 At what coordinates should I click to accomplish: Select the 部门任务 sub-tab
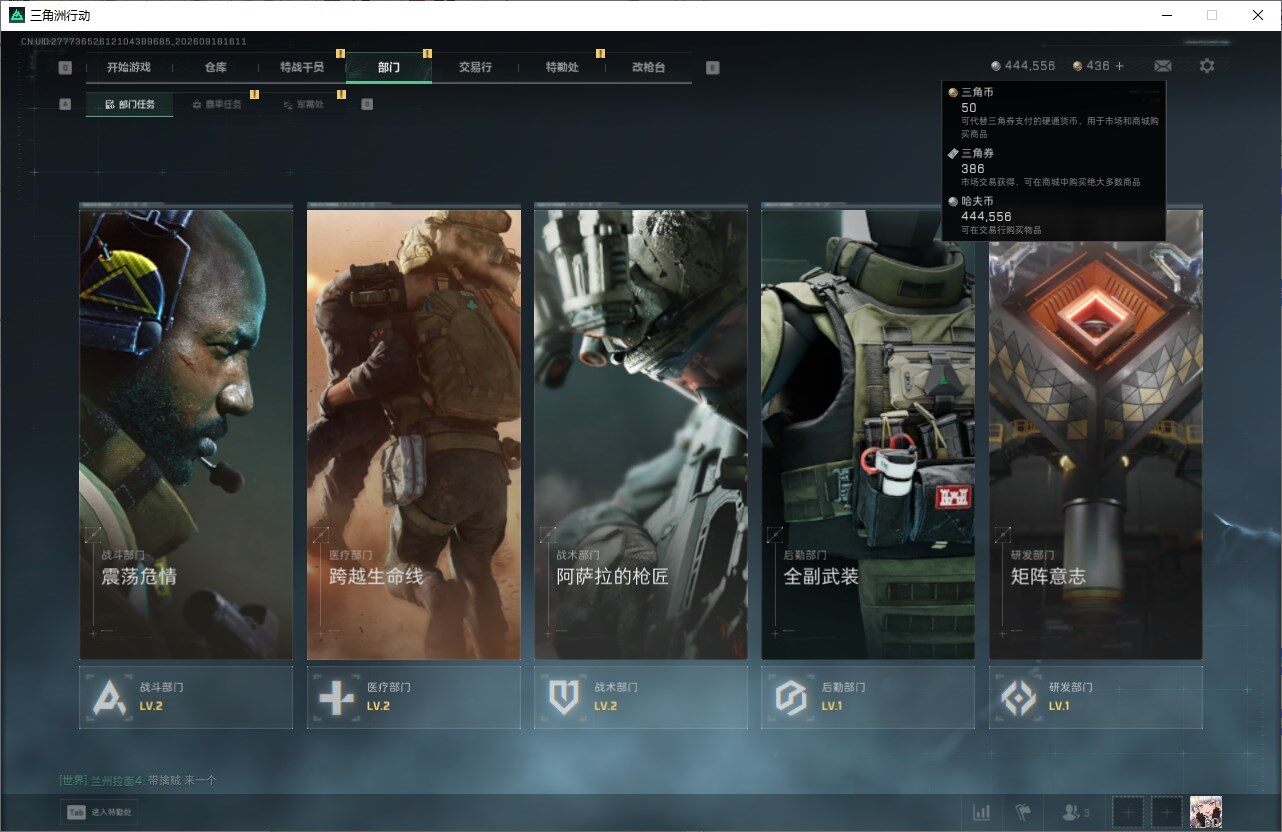[x=129, y=104]
